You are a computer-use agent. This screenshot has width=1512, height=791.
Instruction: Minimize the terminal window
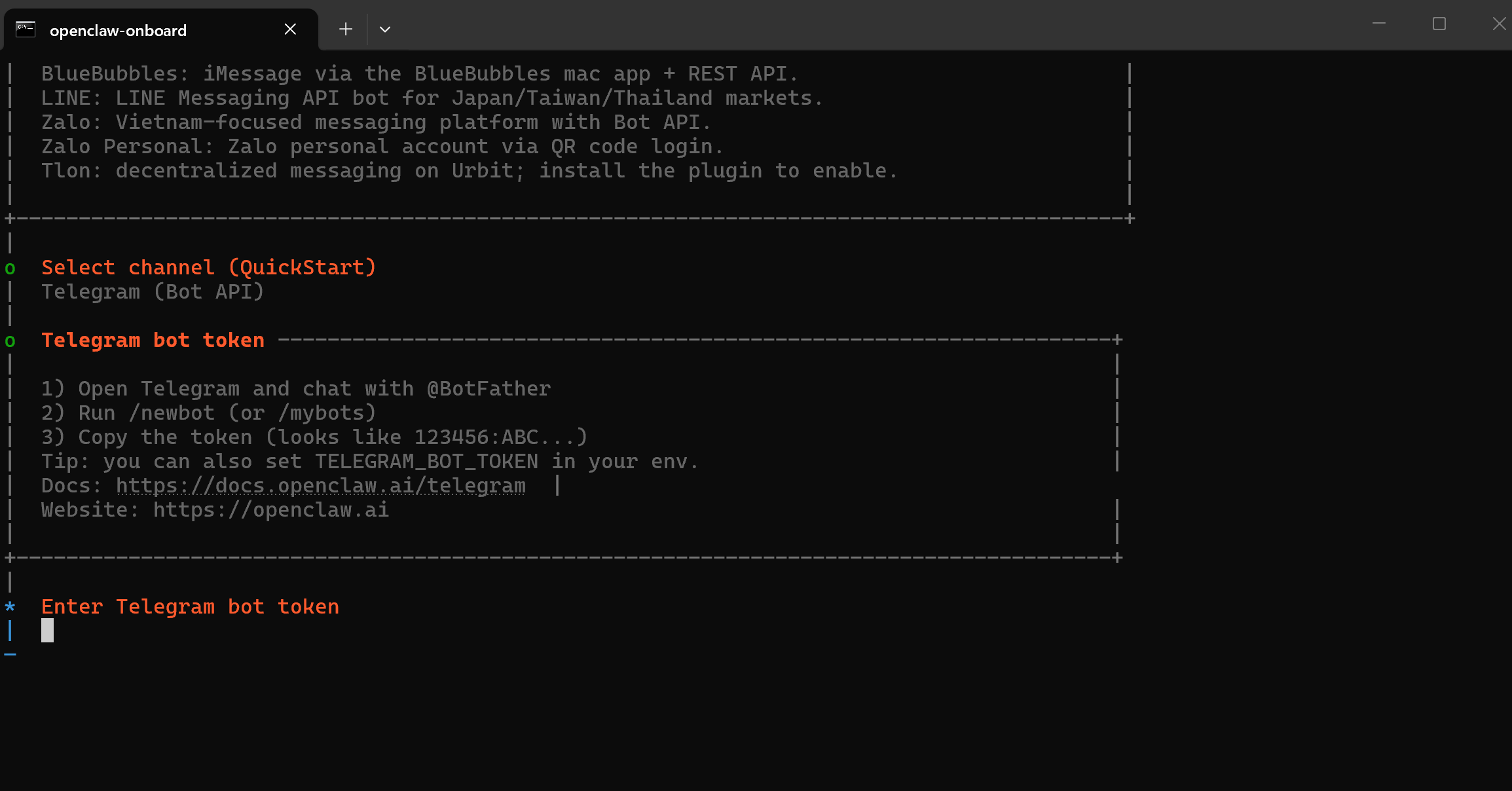(x=1378, y=24)
